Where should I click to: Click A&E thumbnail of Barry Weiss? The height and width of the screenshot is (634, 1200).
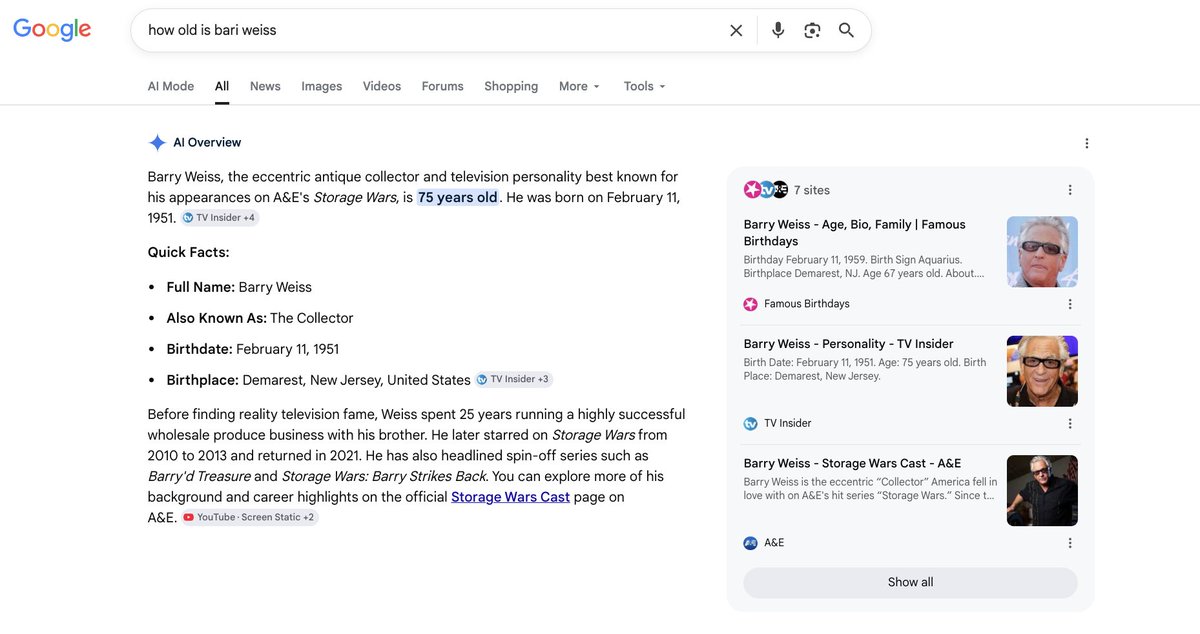[1042, 491]
